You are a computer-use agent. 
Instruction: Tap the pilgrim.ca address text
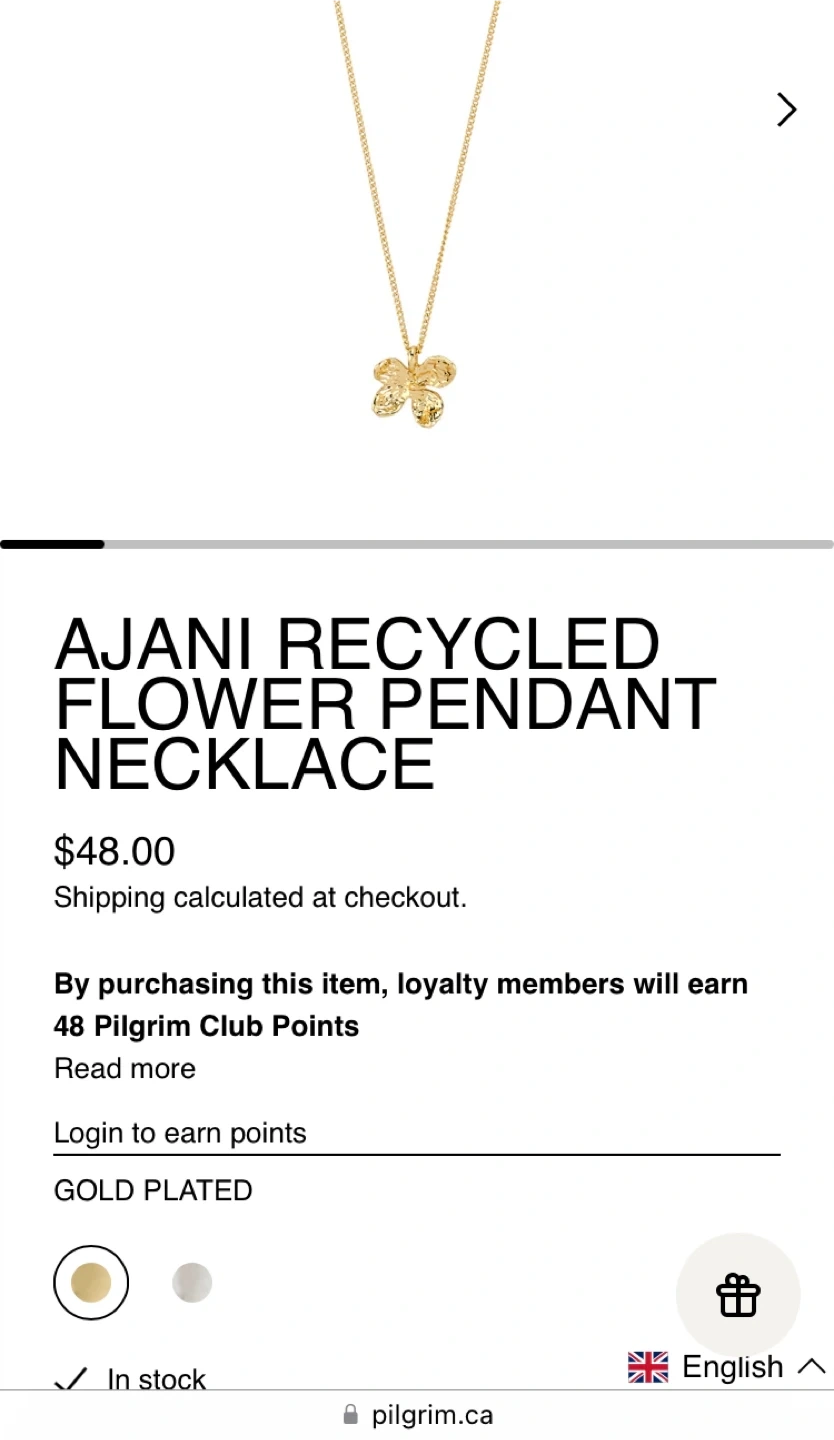click(x=432, y=1415)
